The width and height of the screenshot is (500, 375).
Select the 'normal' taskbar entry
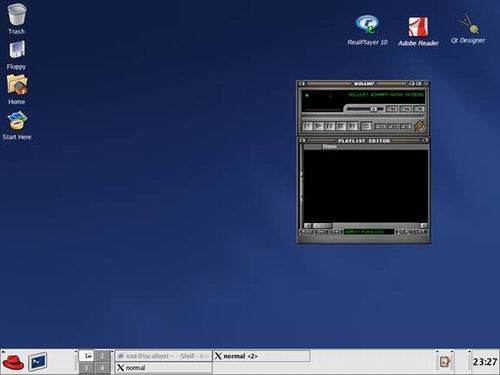pos(164,368)
